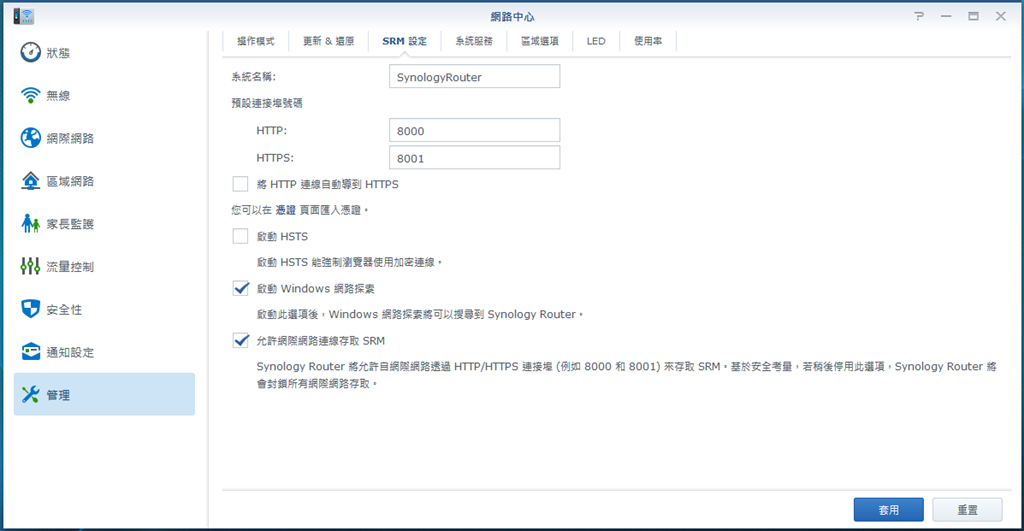Select 狀態 label in sidebar
This screenshot has width=1024, height=531.
coord(58,53)
